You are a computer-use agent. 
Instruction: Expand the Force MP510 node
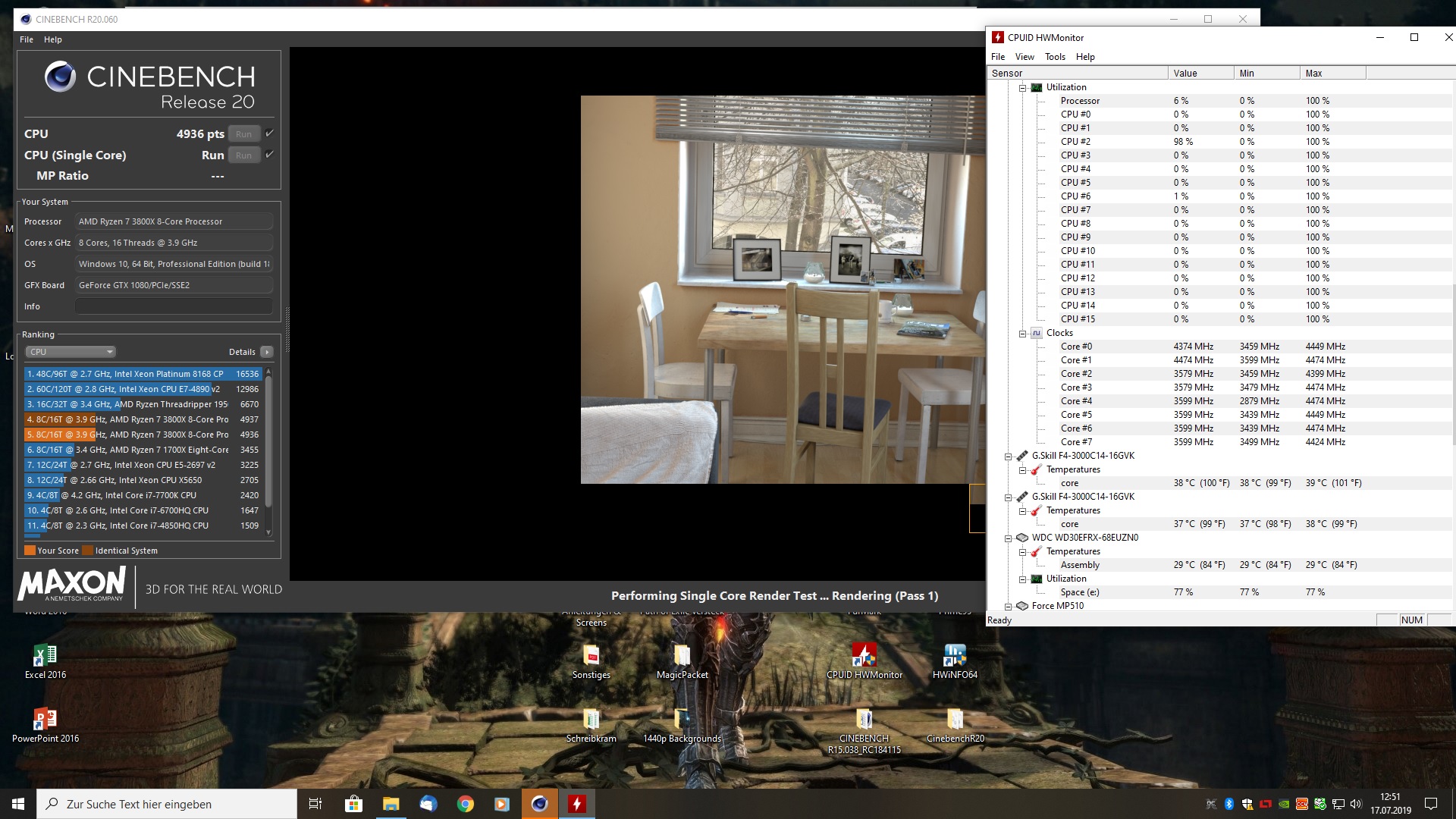[1008, 606]
